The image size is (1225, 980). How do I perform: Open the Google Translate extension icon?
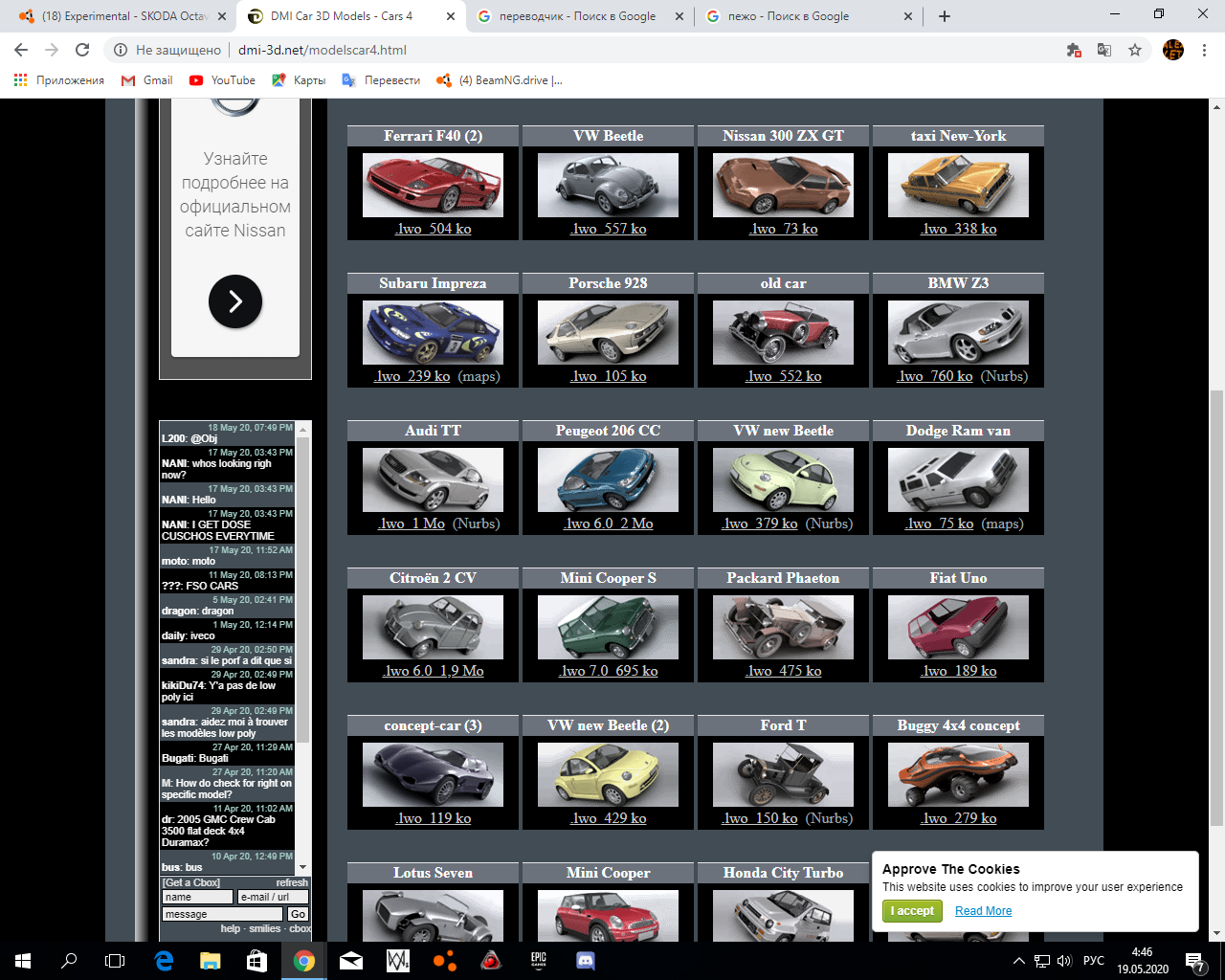1104,50
